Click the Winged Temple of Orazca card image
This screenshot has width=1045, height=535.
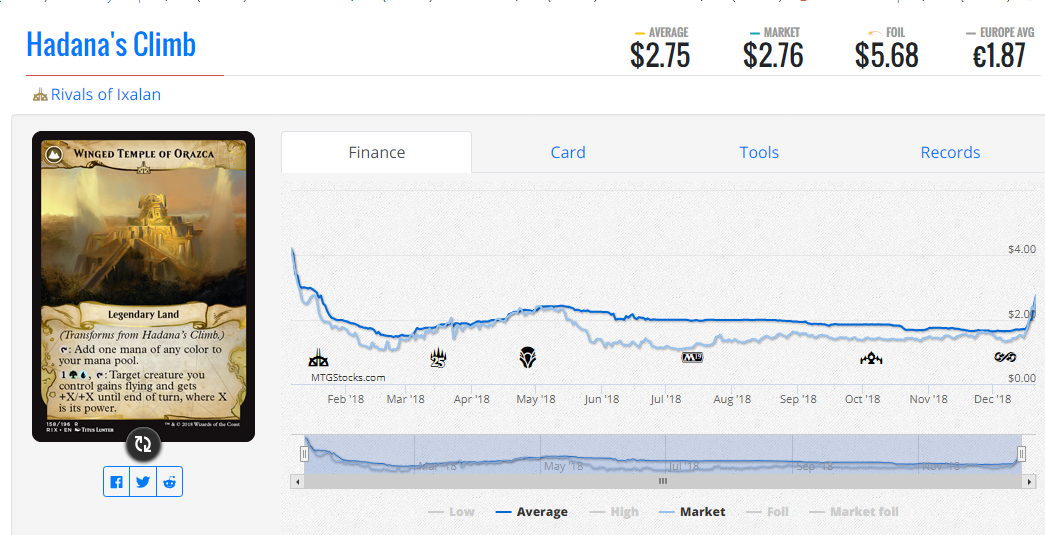click(x=143, y=286)
